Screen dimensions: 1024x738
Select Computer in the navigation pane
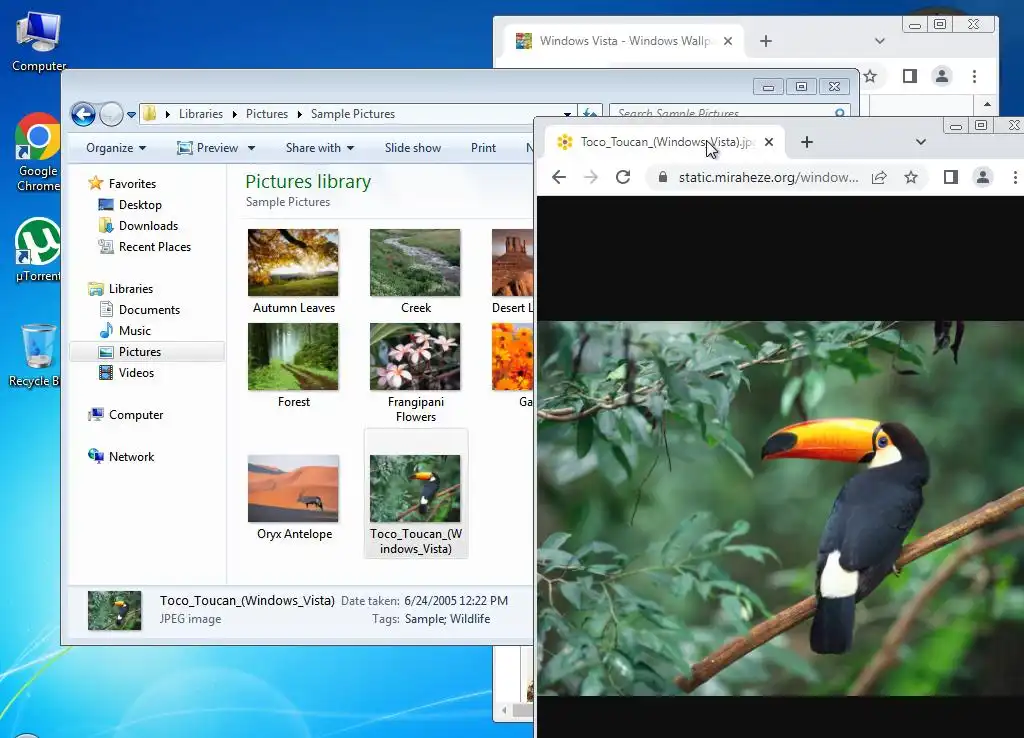tap(125, 415)
